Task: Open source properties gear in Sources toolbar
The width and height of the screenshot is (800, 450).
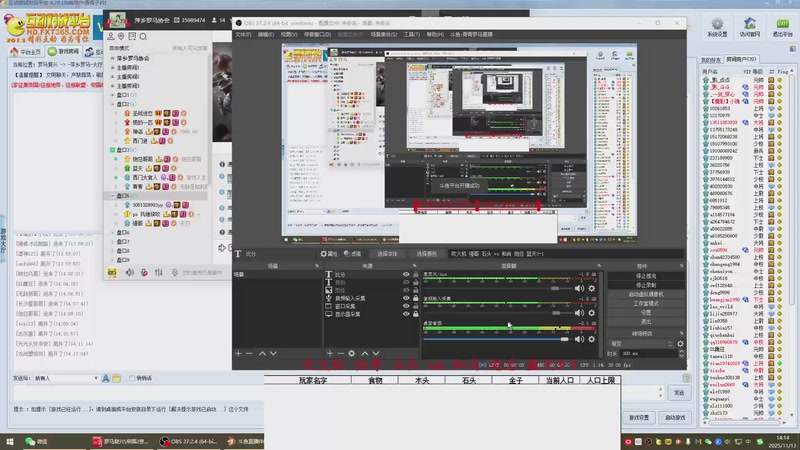Action: pyautogui.click(x=352, y=353)
